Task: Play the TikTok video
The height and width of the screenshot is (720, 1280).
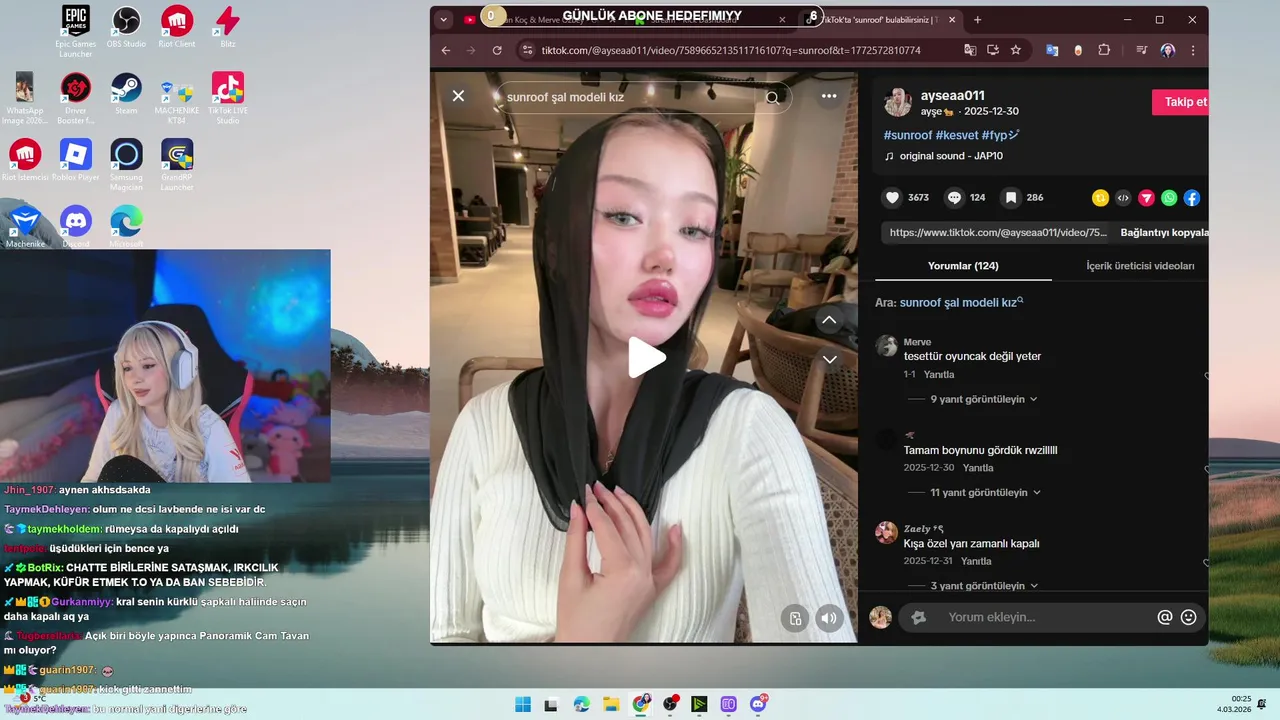Action: pyautogui.click(x=646, y=358)
